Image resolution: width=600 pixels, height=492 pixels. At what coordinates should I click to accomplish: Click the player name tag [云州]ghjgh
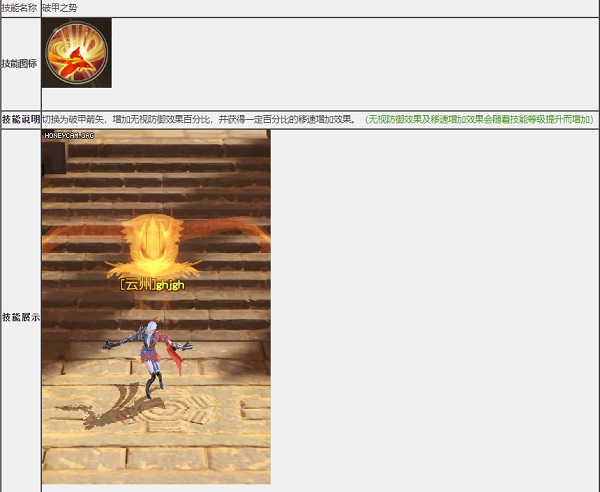152,285
